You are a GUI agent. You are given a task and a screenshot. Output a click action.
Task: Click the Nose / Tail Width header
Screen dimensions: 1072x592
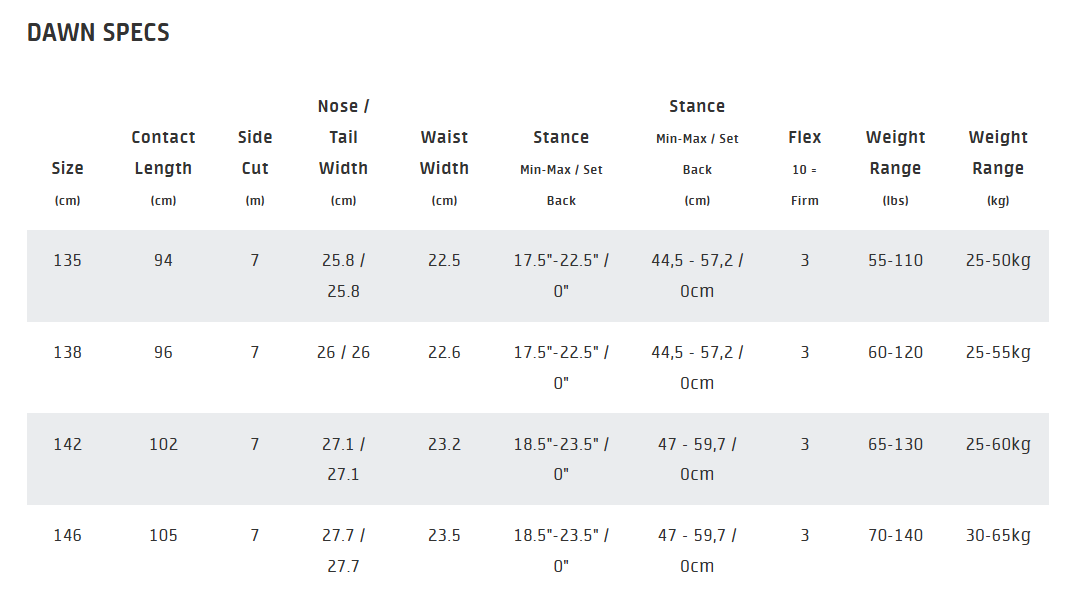click(x=343, y=137)
